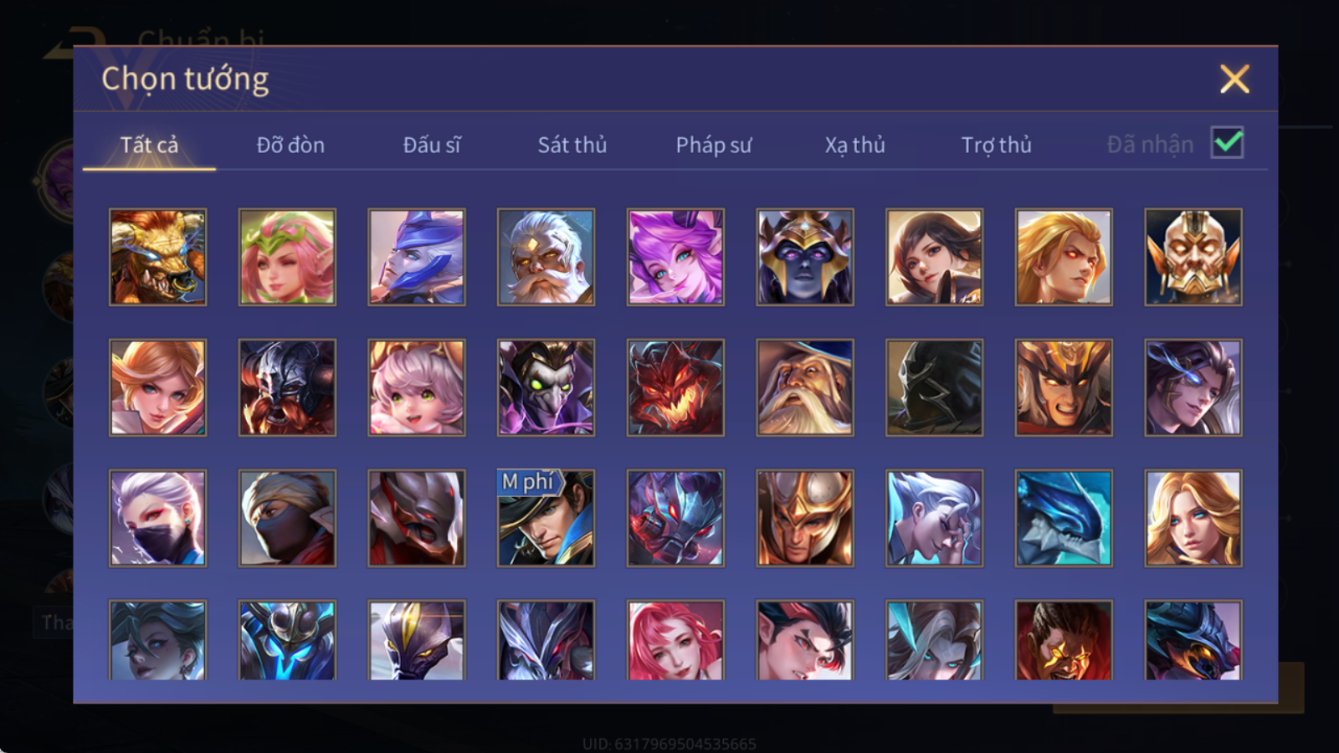This screenshot has height=753, width=1339.
Task: Select the red lava demon hero
Action: coord(675,388)
